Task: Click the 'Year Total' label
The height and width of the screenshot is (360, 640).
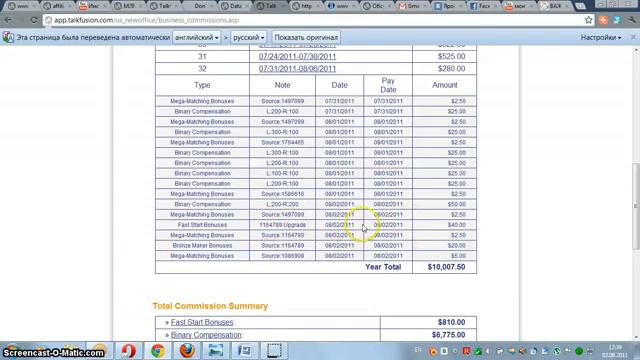Action: (383, 267)
